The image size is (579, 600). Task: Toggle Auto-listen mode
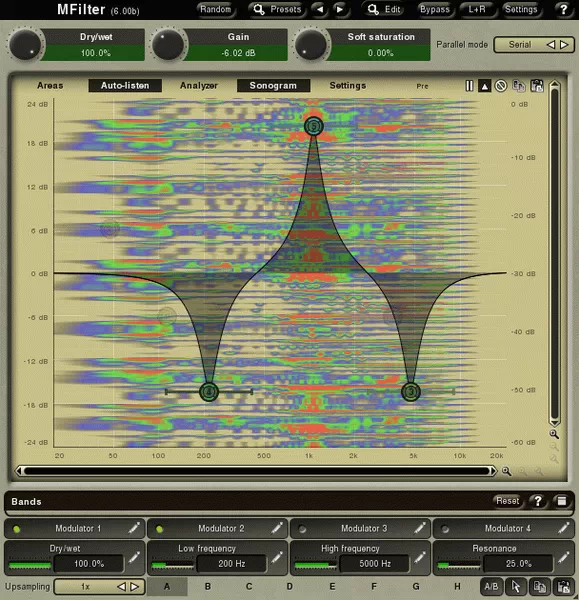click(x=125, y=85)
